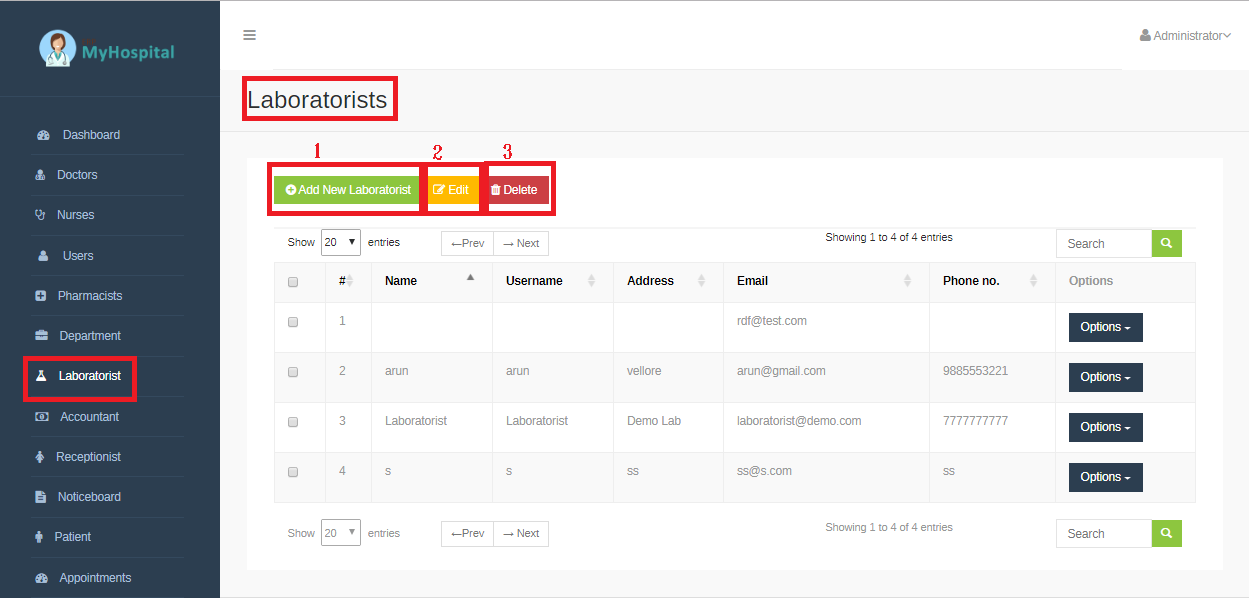The height and width of the screenshot is (598, 1249).
Task: Open the Dashboard menu item
Action: [91, 135]
